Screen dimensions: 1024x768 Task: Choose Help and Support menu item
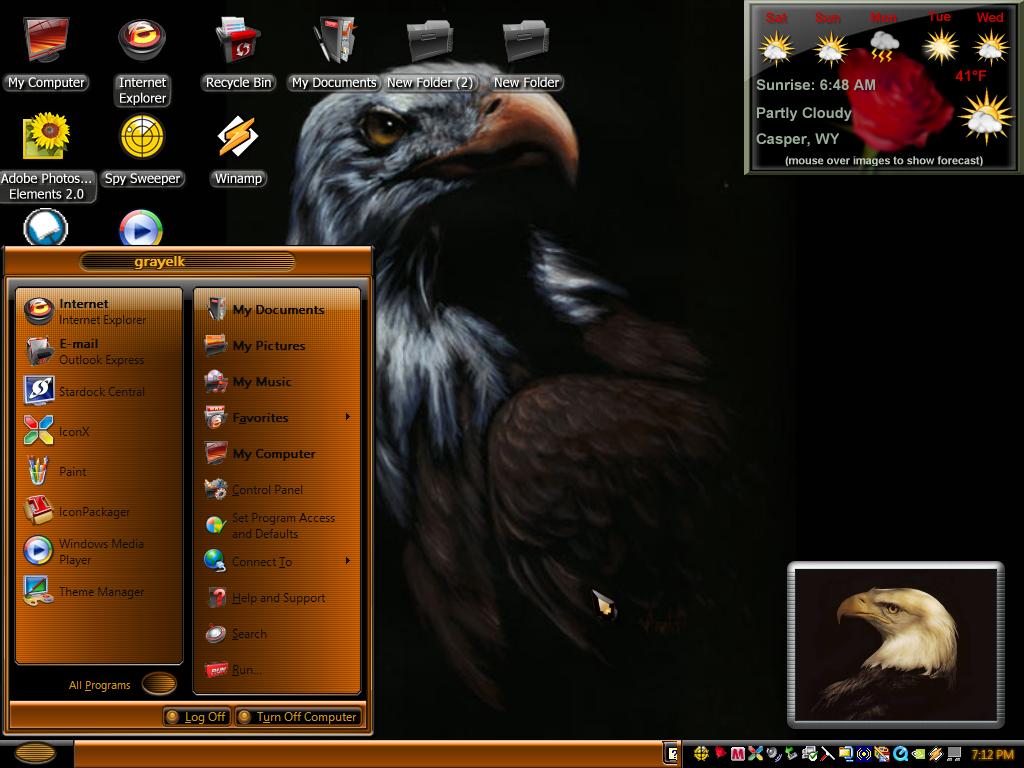click(x=277, y=598)
